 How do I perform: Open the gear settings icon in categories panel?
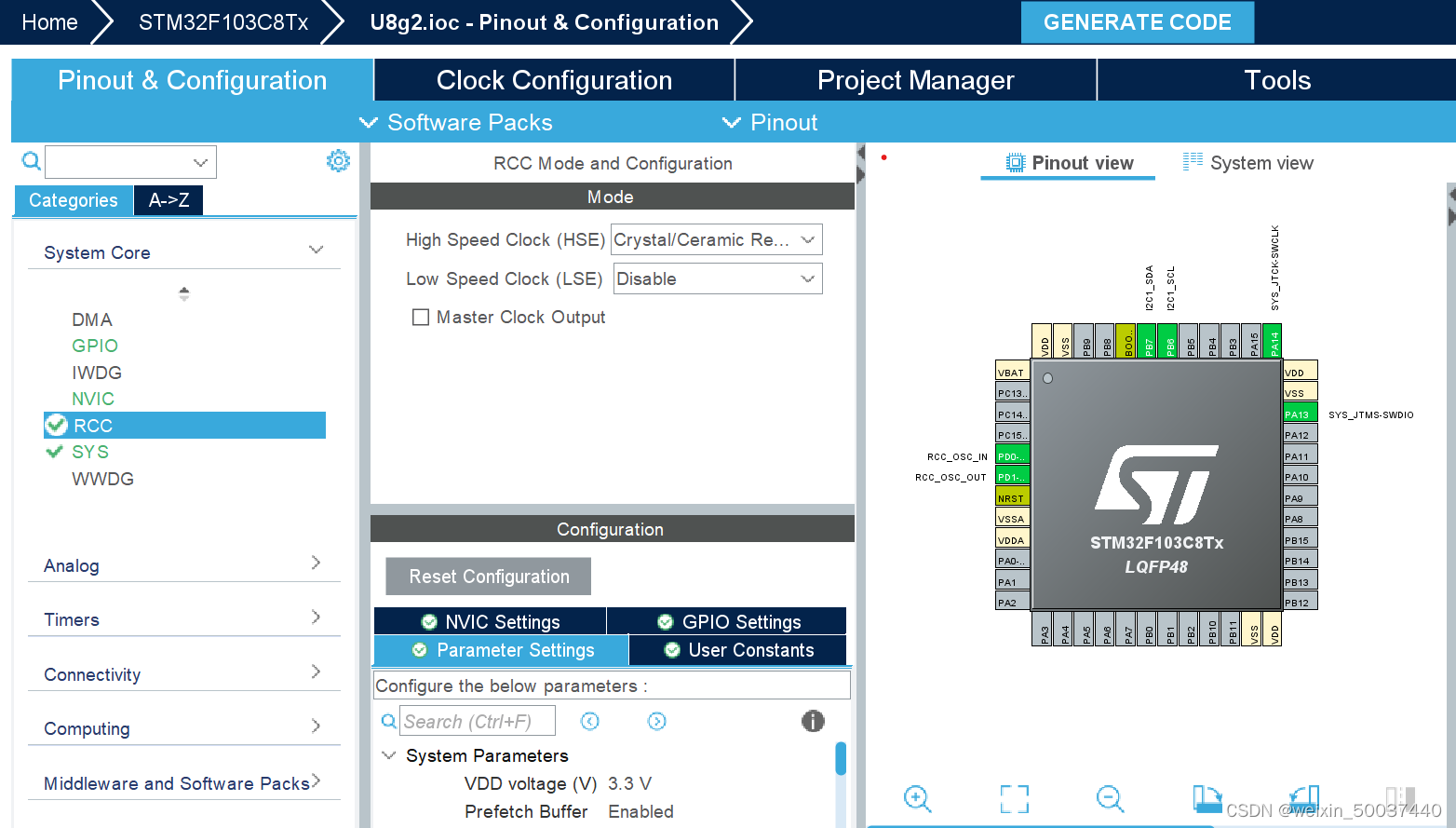[338, 161]
